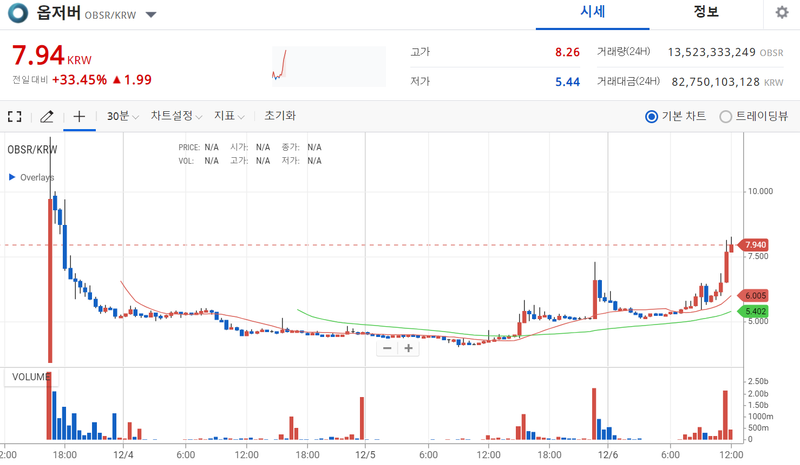Click the 거래량(24H) label

(623, 52)
